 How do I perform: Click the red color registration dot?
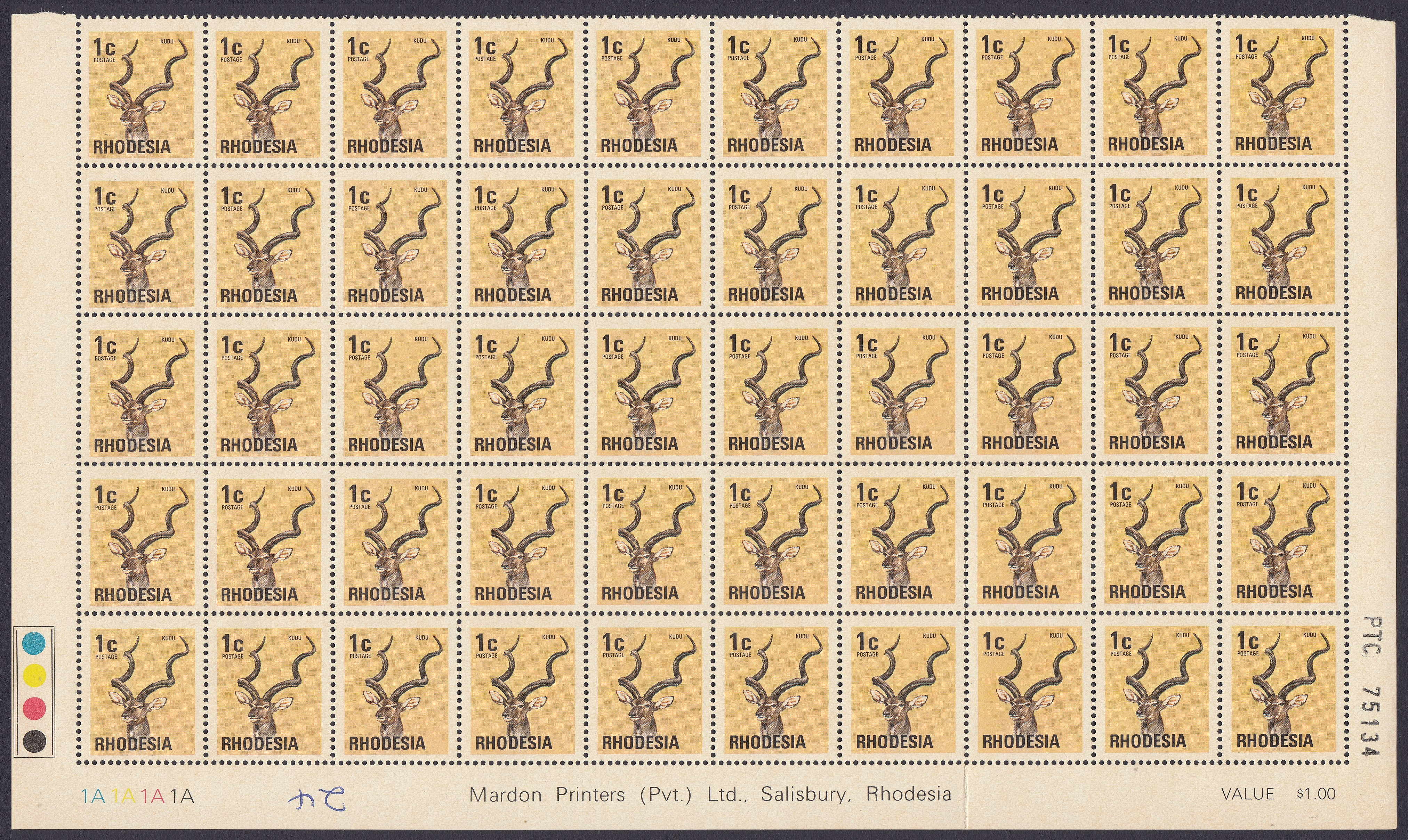pyautogui.click(x=34, y=708)
